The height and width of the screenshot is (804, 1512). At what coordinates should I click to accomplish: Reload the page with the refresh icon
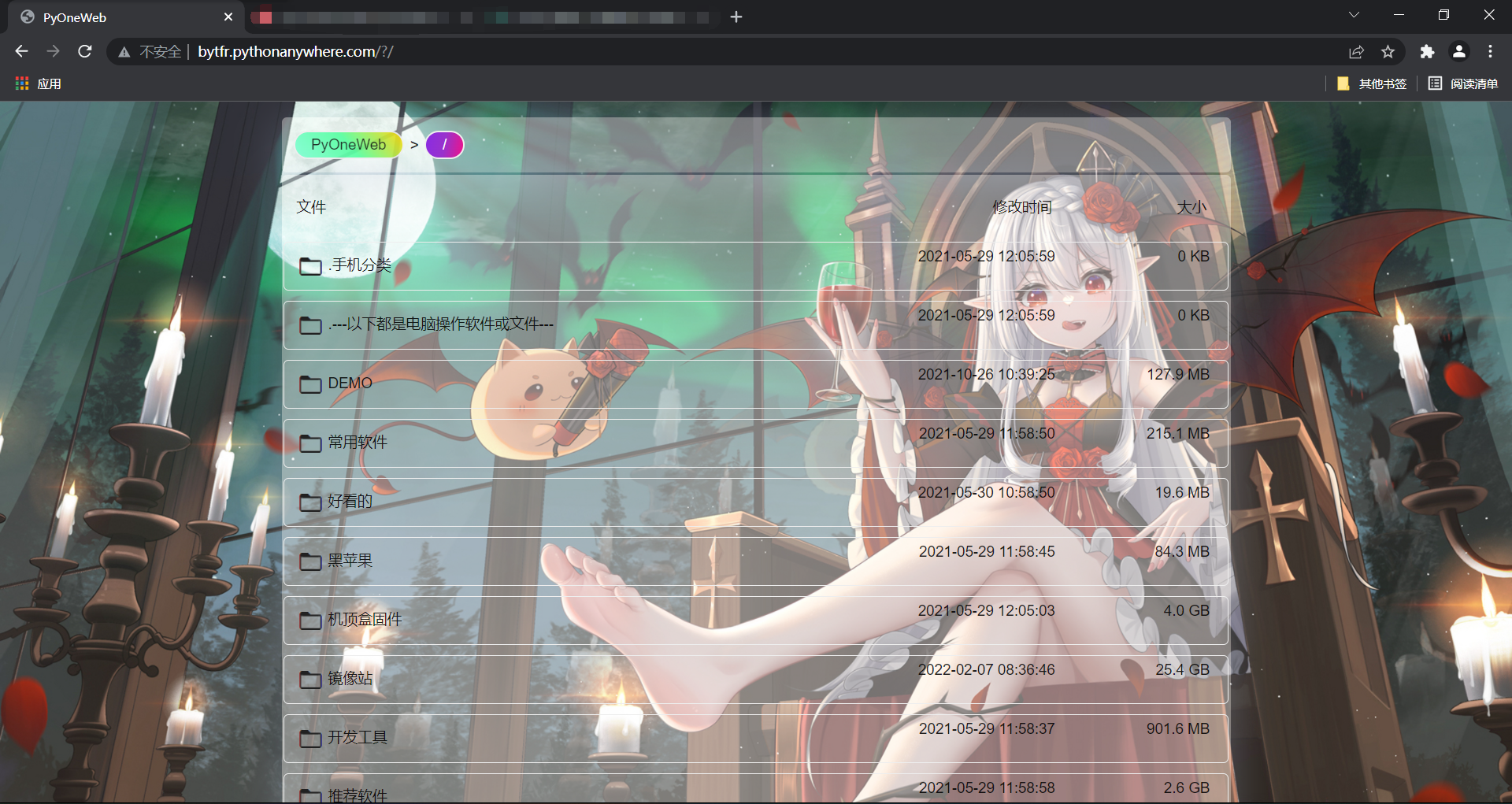85,51
